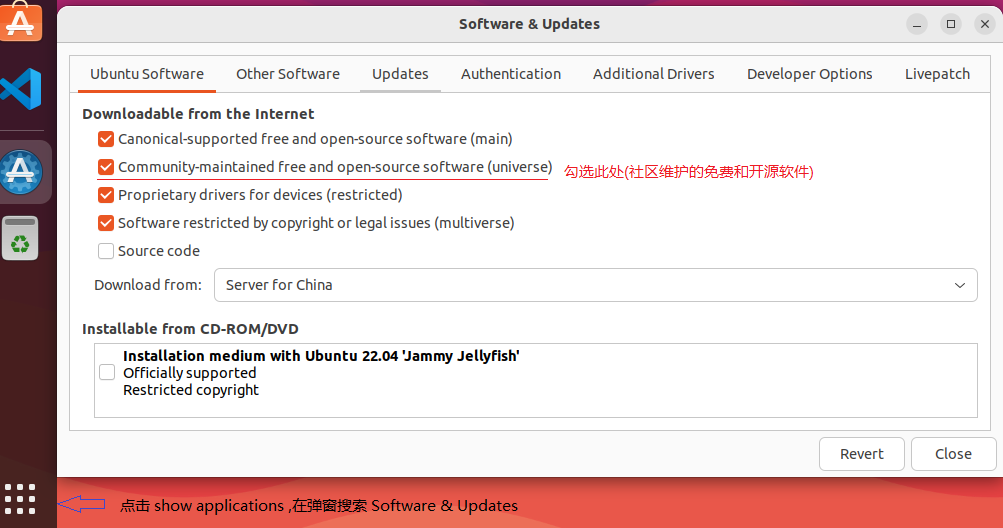Image resolution: width=1003 pixels, height=528 pixels.
Task: Select Software & Updates dock icon
Action: click(x=21, y=172)
